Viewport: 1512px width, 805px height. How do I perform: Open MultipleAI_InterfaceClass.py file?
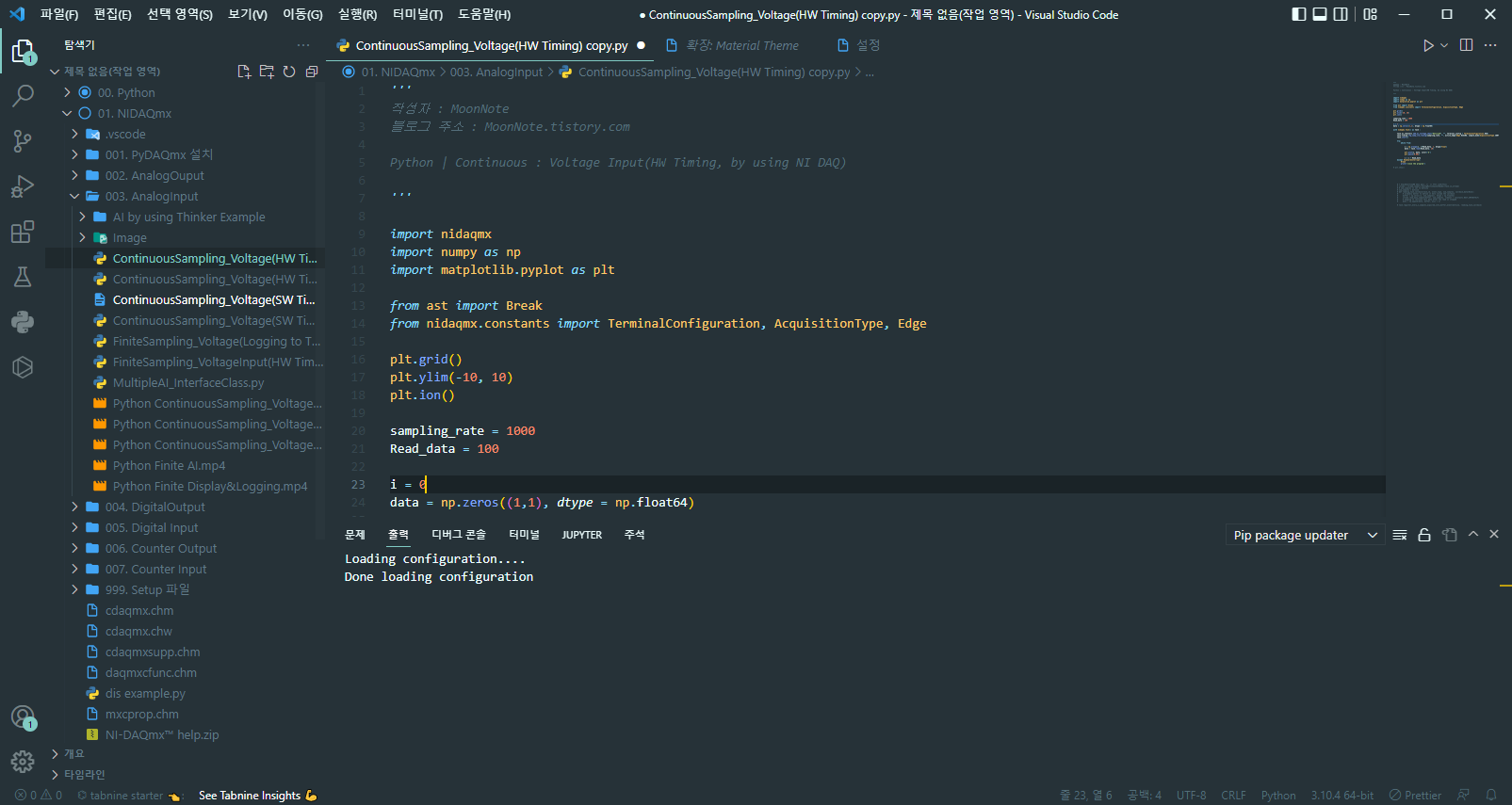(188, 382)
